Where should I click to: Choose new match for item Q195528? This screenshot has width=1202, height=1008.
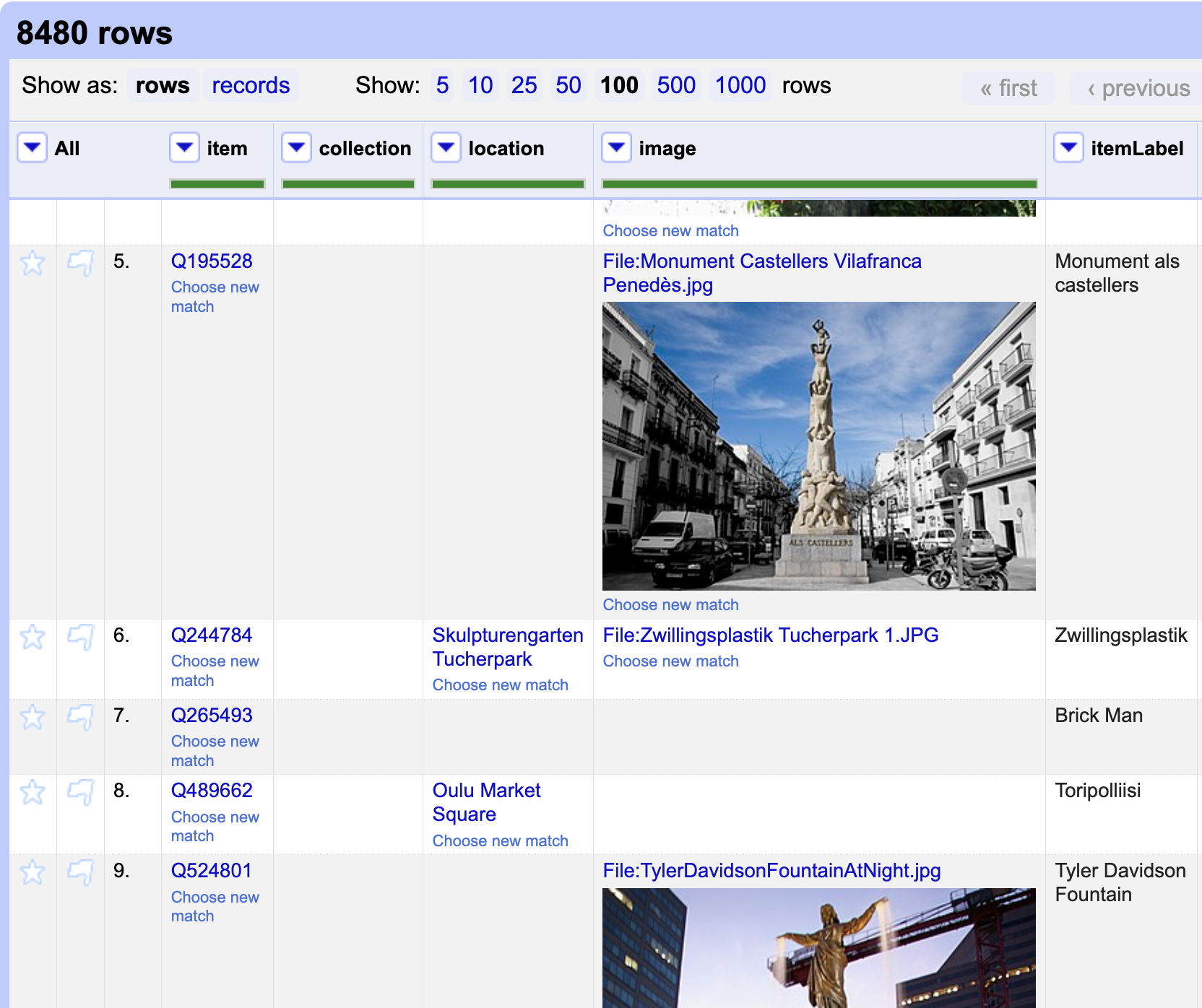coord(215,297)
